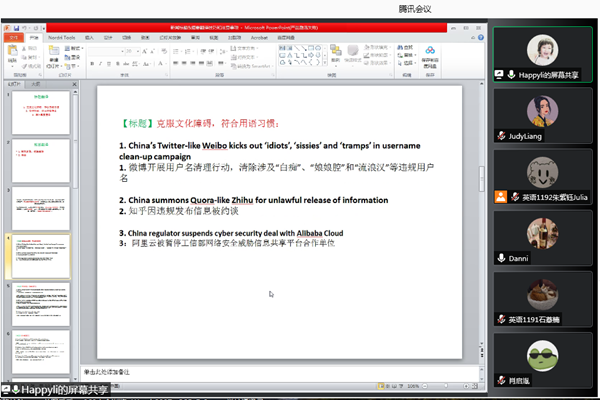This screenshot has height=400, width=600.
Task: Click the Minimize Ribbon caret icon
Action: [473, 38]
